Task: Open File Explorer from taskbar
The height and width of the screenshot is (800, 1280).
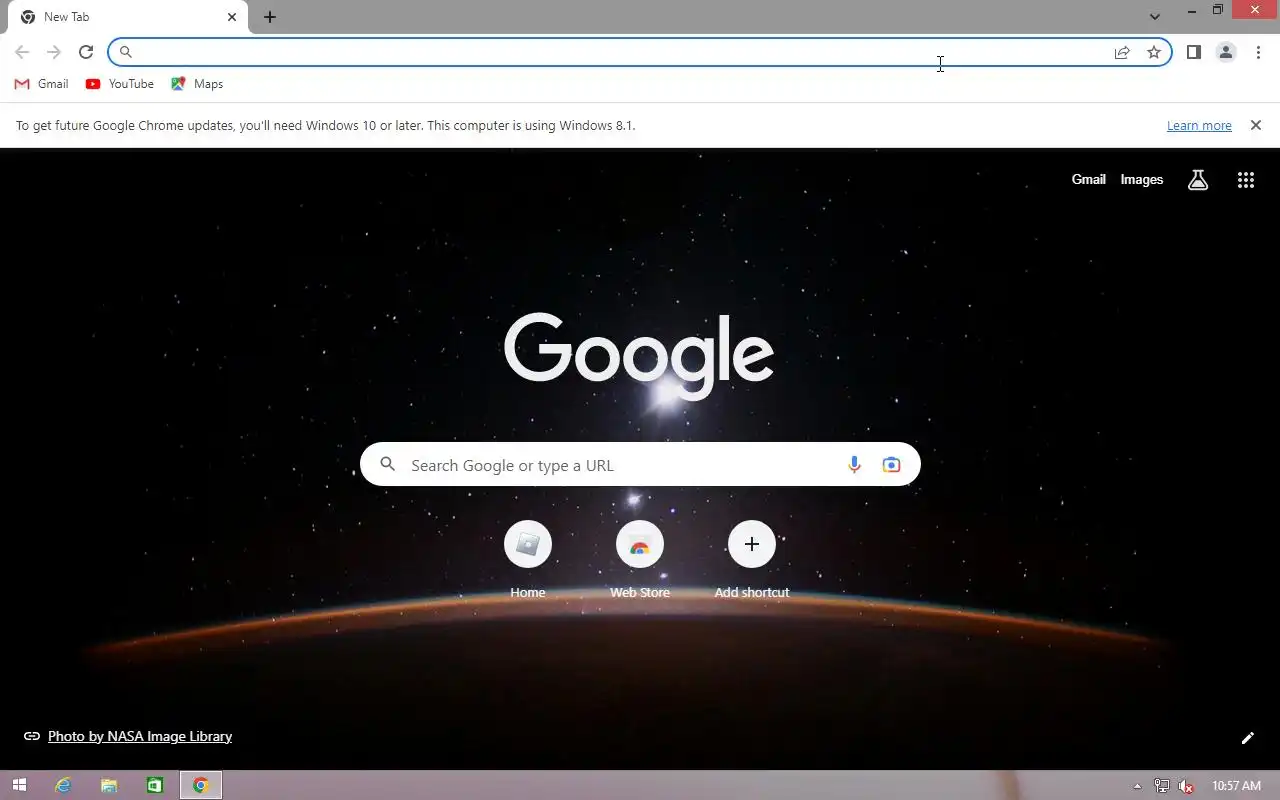Action: click(109, 786)
